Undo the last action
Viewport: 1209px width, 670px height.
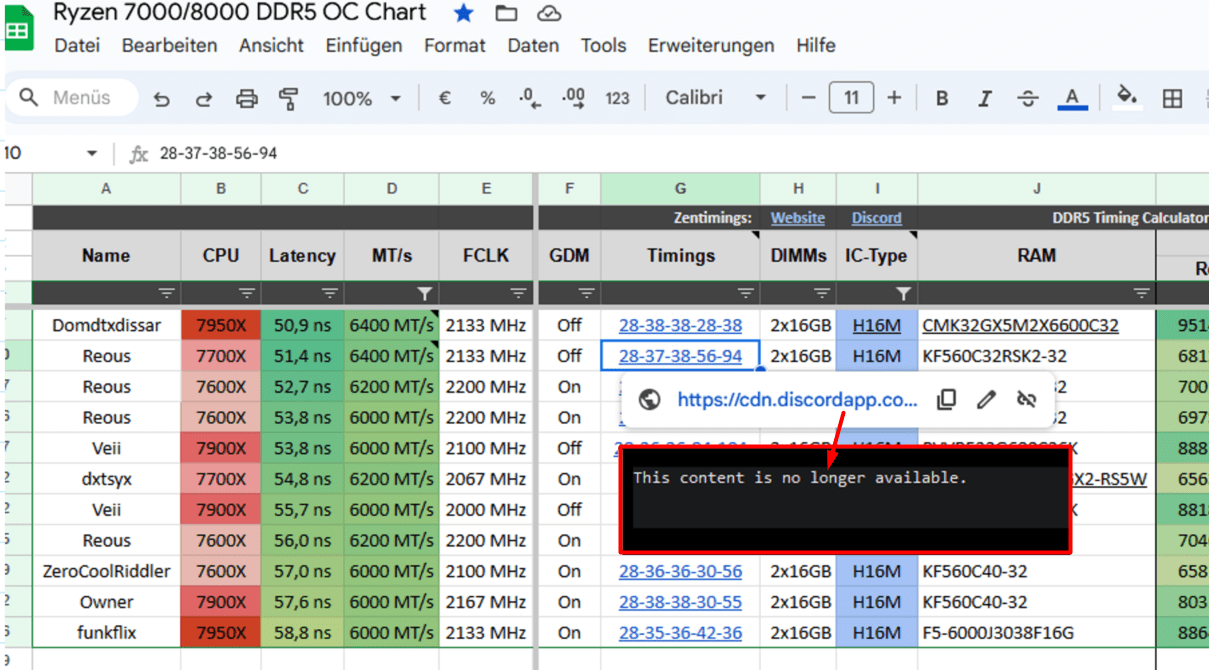(161, 98)
